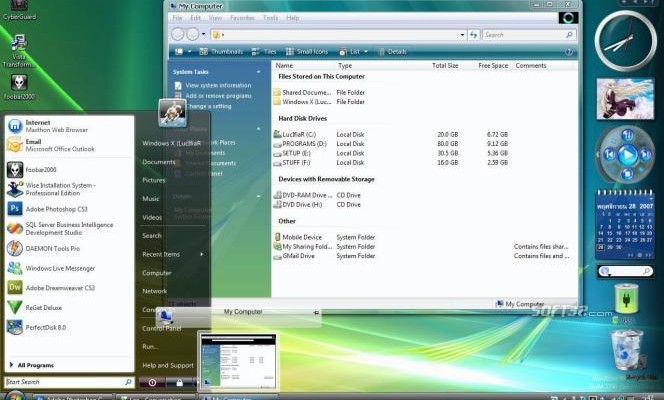Open the Recycle Bin on the desktop
The width and height of the screenshot is (664, 400).
[626, 350]
